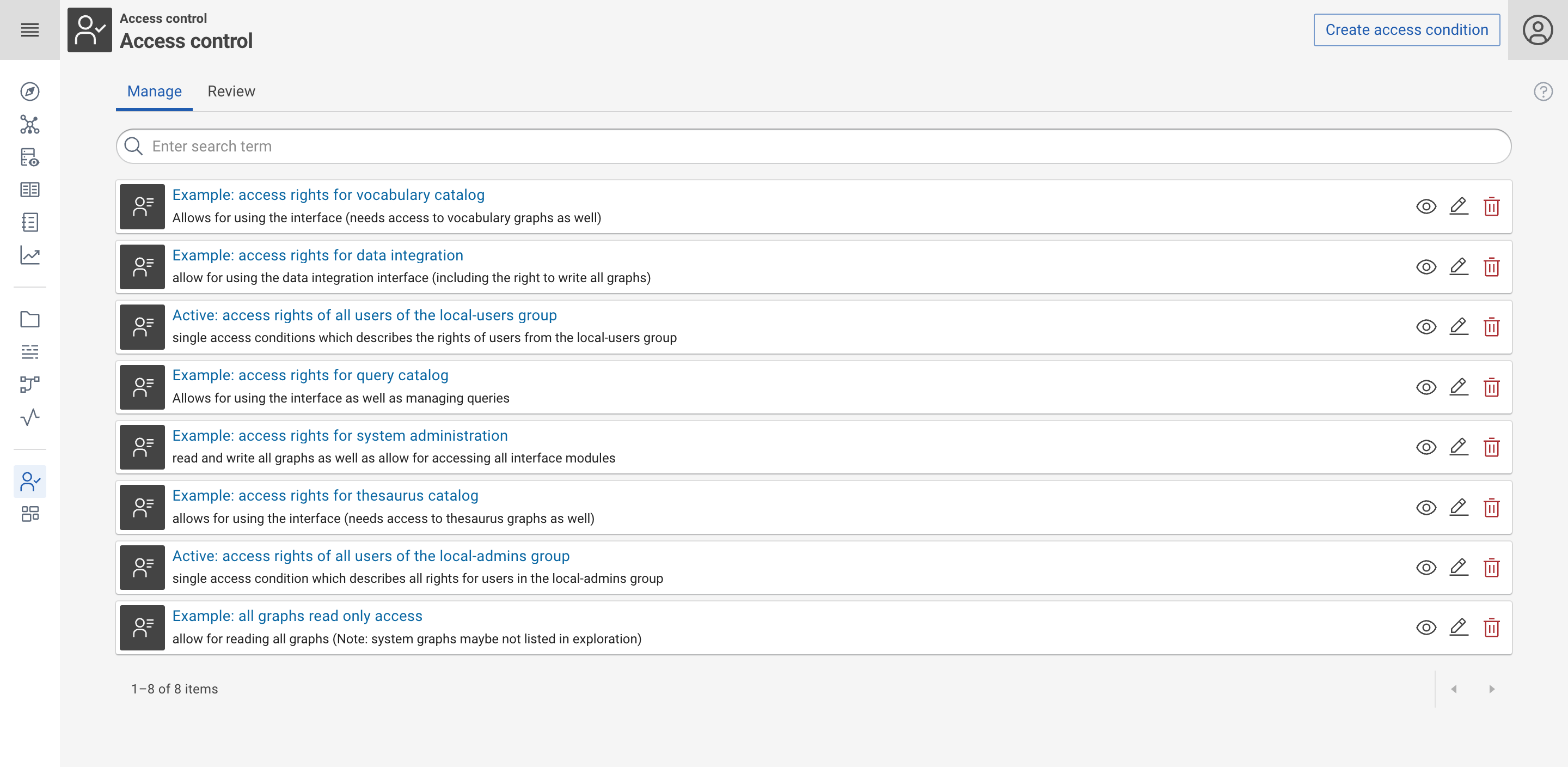Open the modules grid icon in sidebar

click(x=30, y=514)
